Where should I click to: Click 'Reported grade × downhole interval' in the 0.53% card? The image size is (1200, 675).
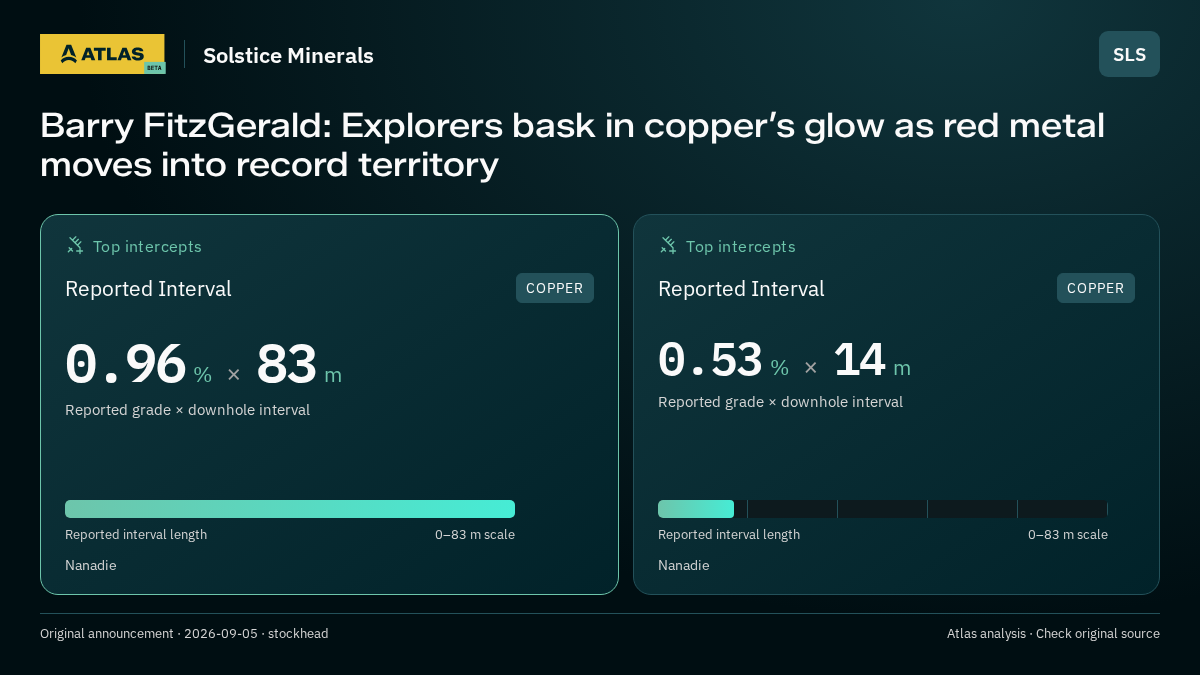[780, 402]
